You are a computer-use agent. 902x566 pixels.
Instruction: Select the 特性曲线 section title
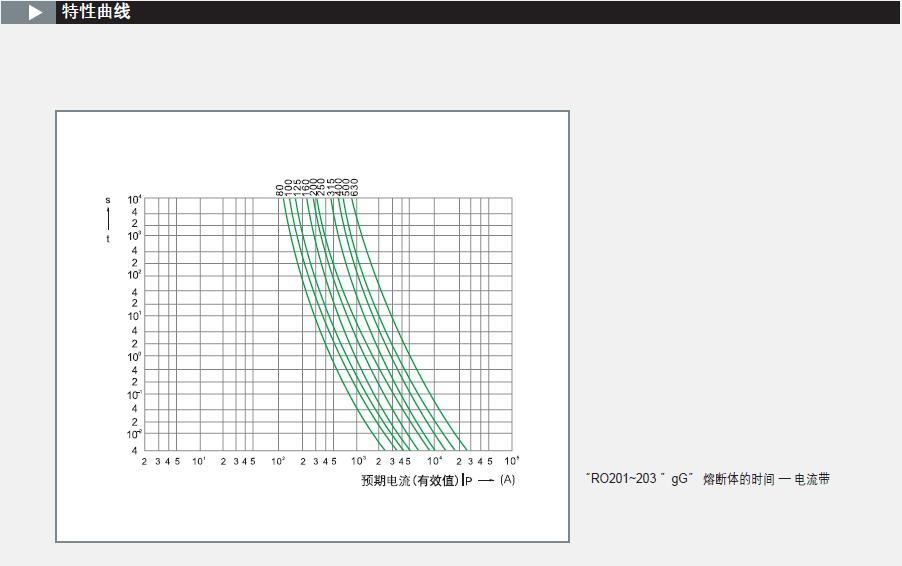tap(96, 12)
